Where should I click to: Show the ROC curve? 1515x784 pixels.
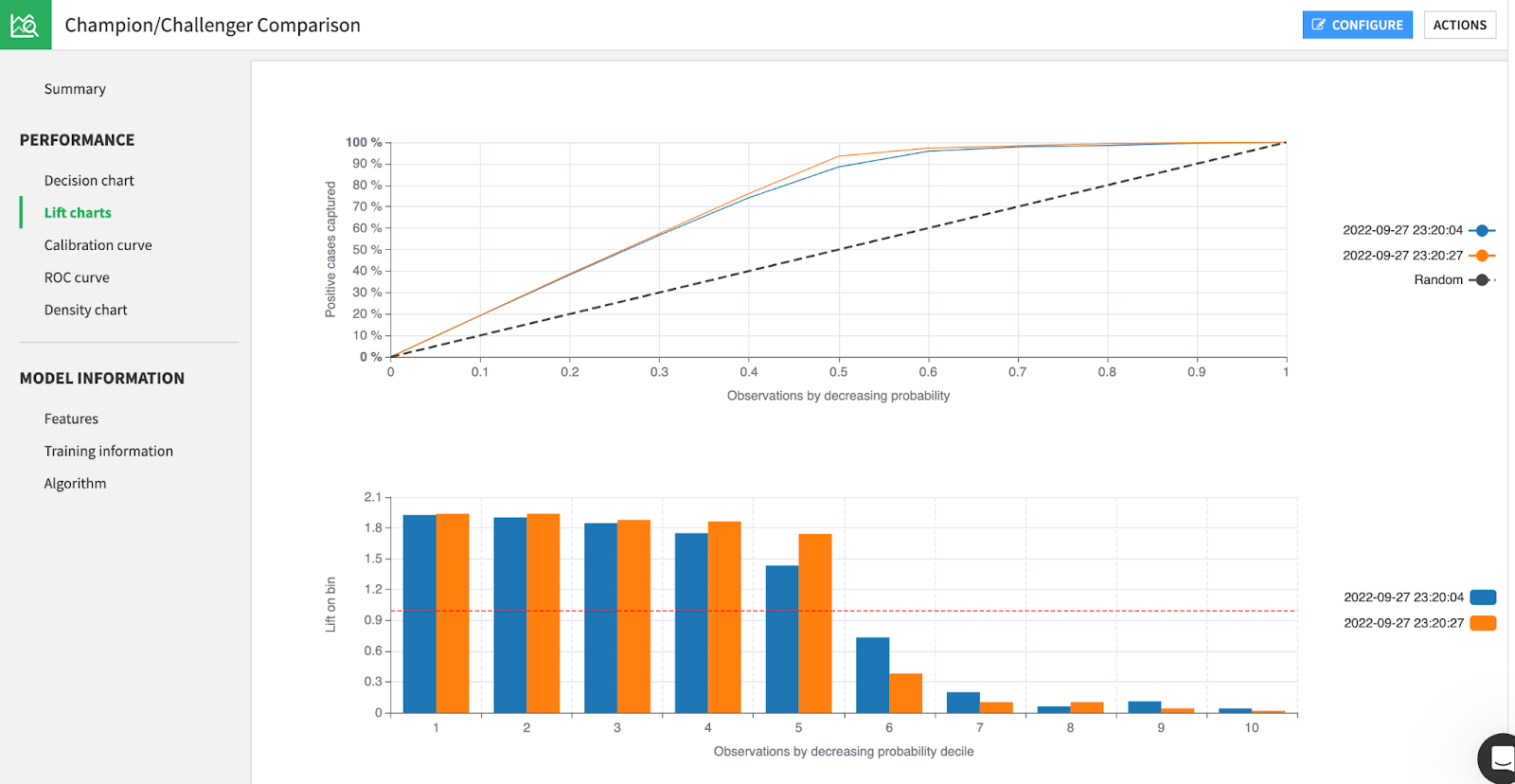point(77,277)
